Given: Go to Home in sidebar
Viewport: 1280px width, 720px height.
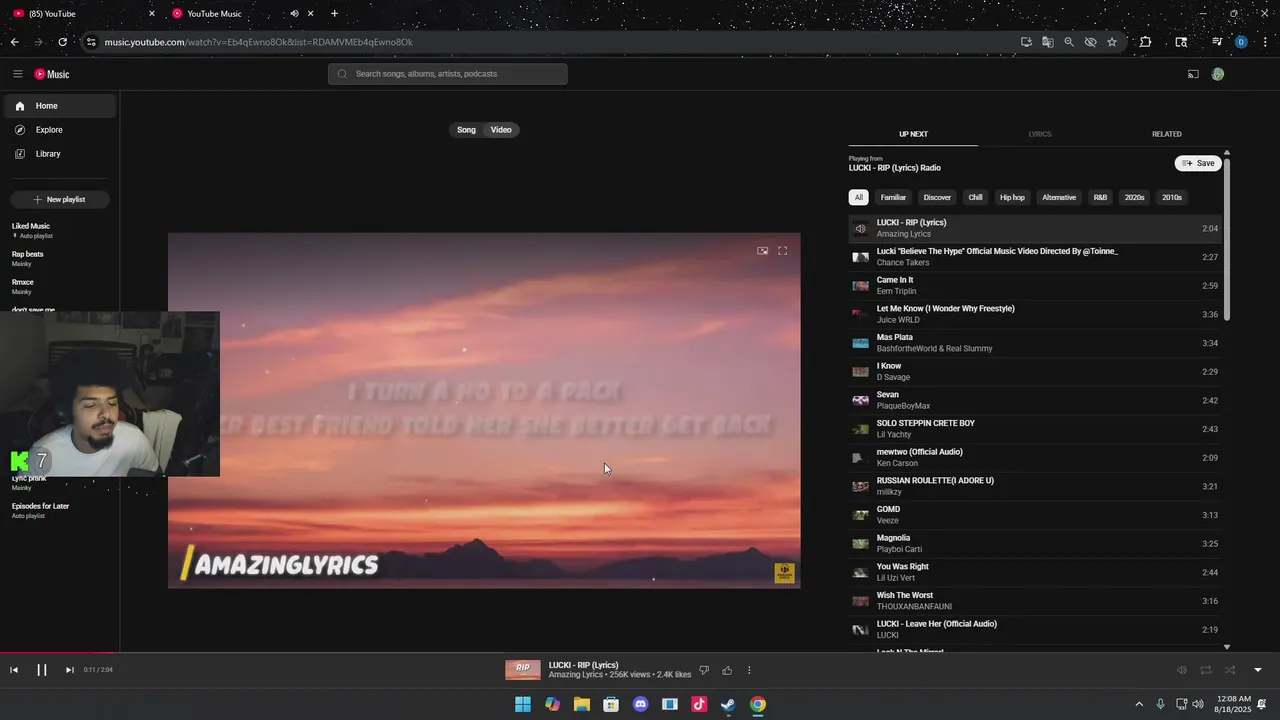Looking at the screenshot, I should pyautogui.click(x=60, y=106).
